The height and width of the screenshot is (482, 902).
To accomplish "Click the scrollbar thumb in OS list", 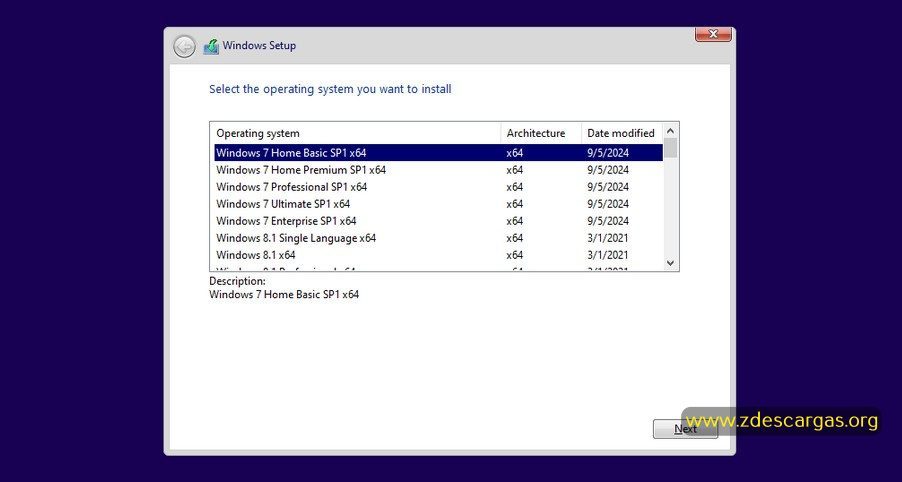I will (x=670, y=148).
